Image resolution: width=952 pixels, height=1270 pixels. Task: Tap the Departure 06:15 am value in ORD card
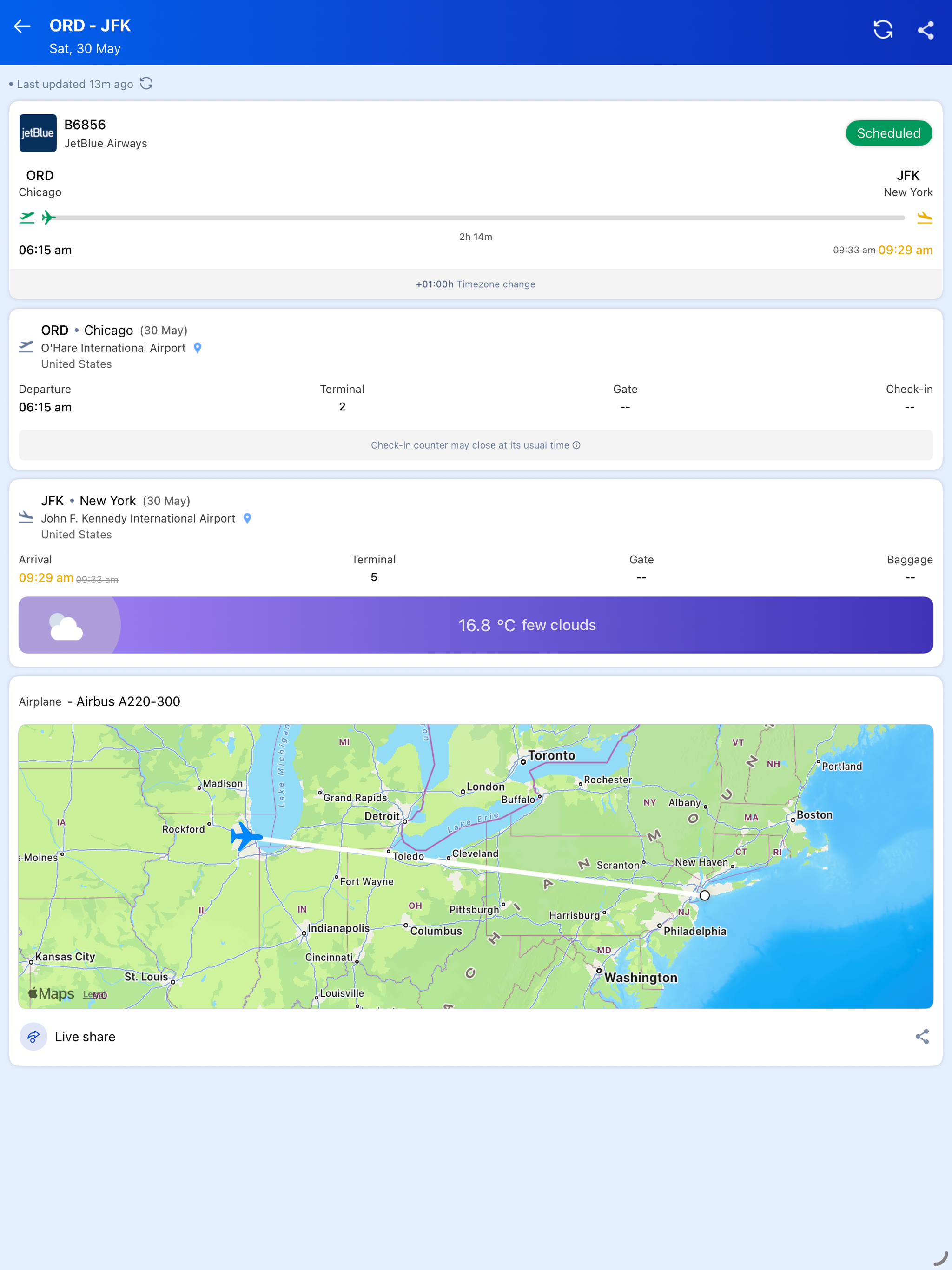[x=46, y=407]
